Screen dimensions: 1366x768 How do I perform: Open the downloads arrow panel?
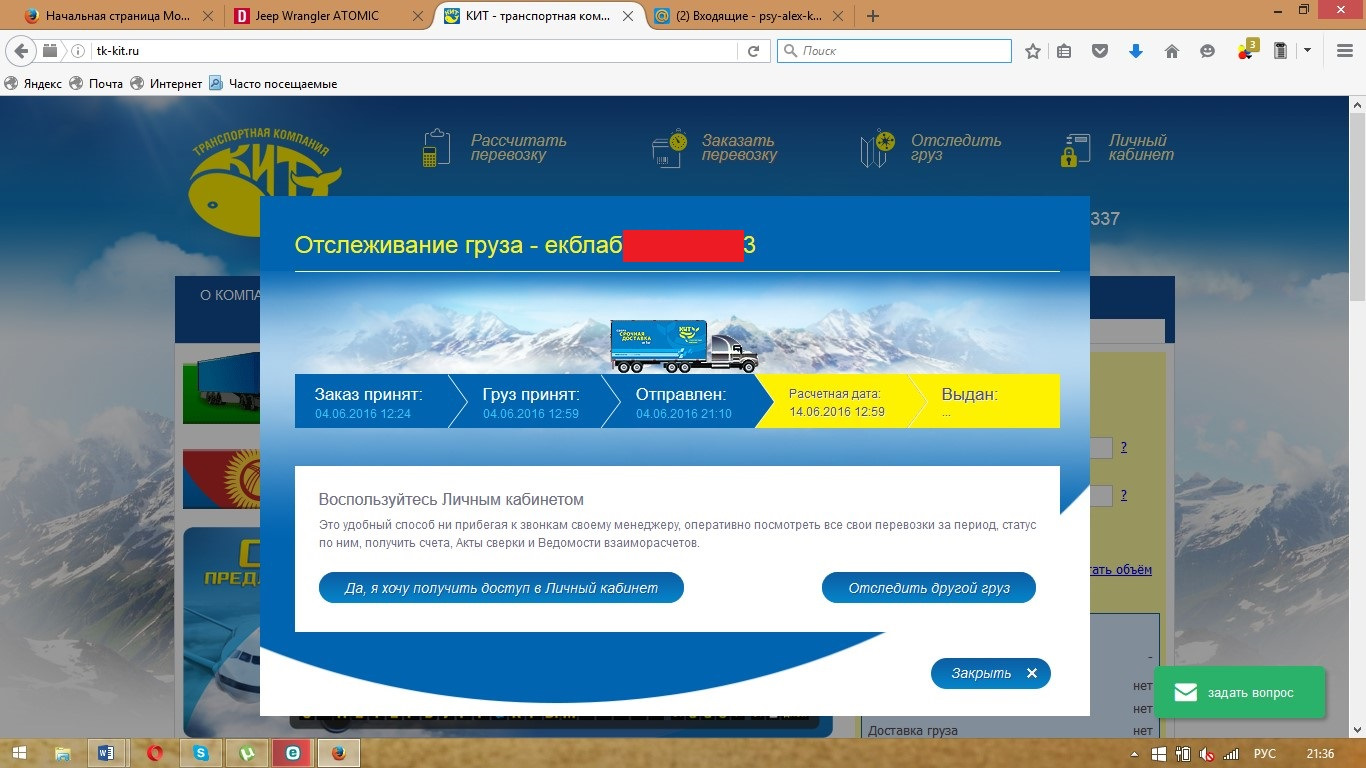point(1136,51)
